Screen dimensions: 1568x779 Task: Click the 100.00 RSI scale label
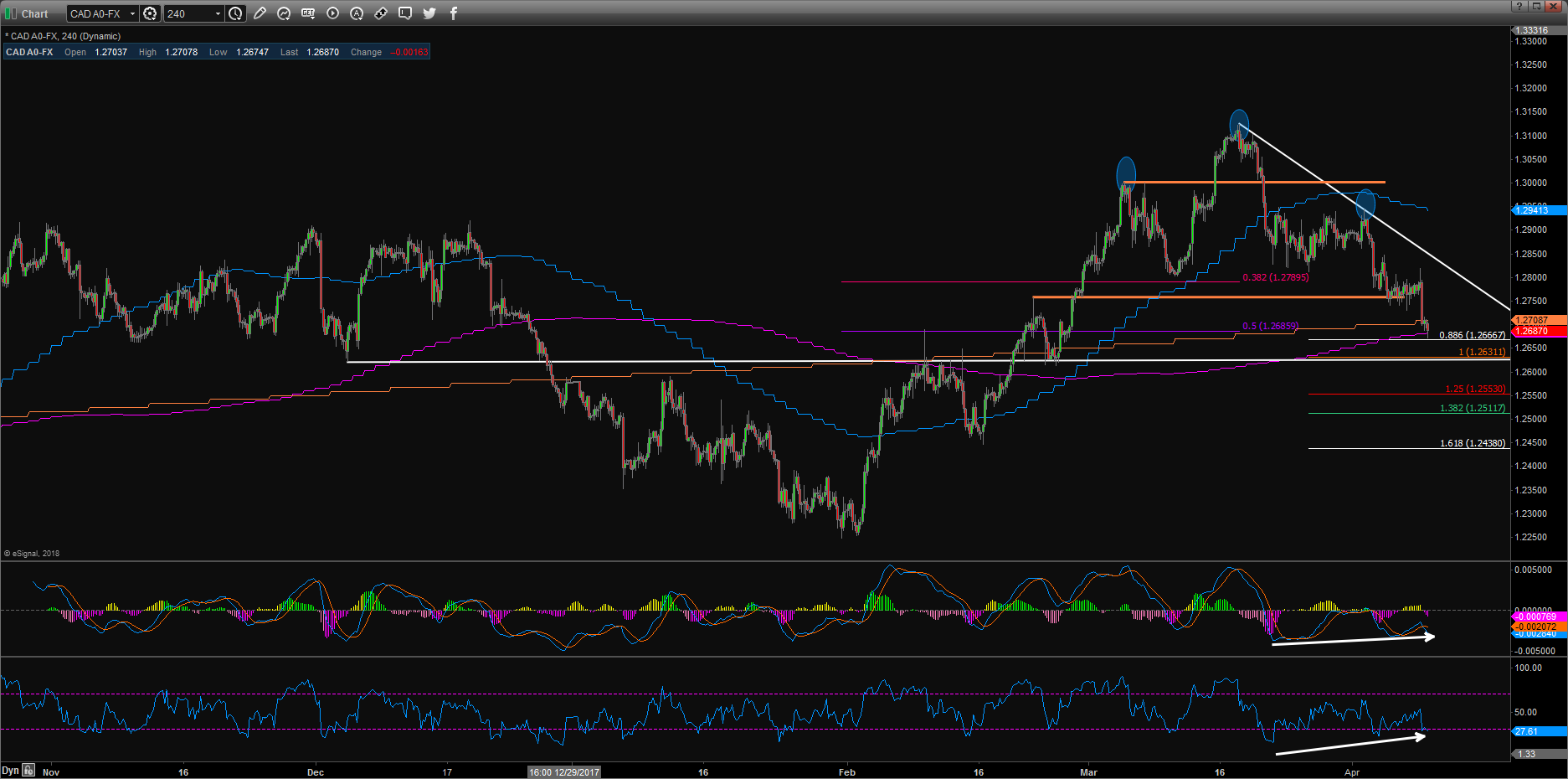point(1529,668)
